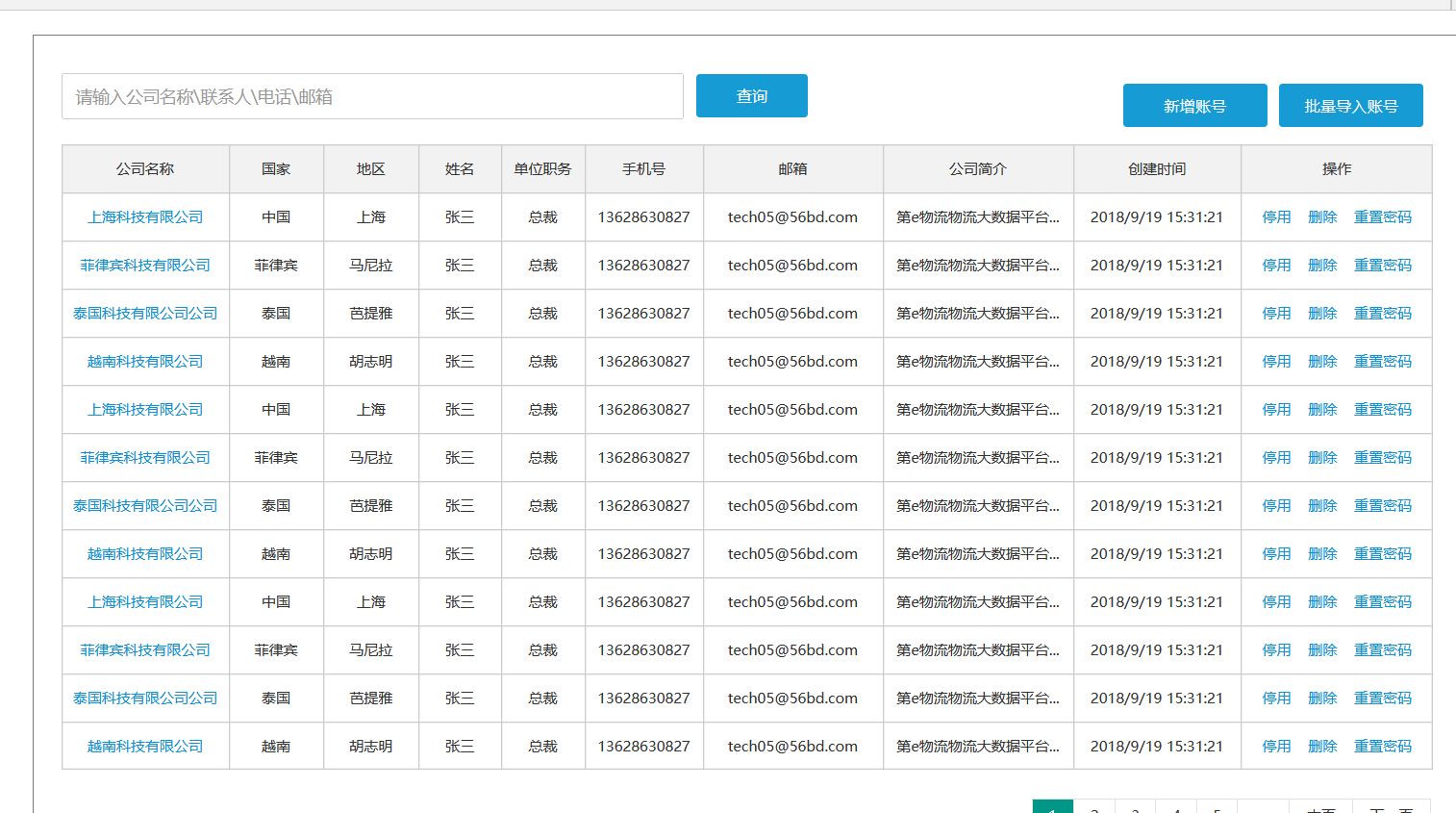Screen dimensions: 1456x813
Task: Click 重置密码 in first 上海科技有限公司 row
Action: pyautogui.click(x=1383, y=217)
